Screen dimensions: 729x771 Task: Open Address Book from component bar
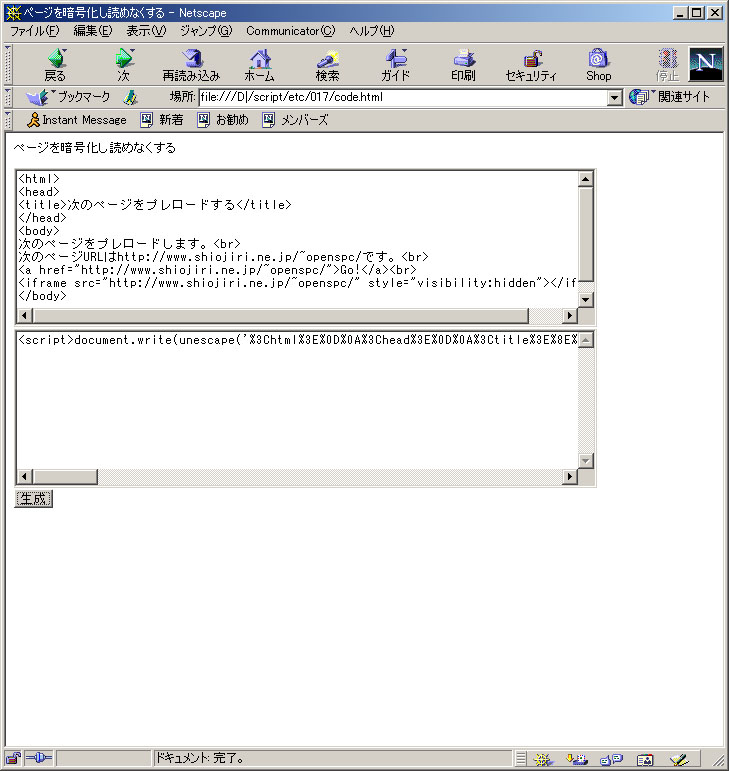645,759
